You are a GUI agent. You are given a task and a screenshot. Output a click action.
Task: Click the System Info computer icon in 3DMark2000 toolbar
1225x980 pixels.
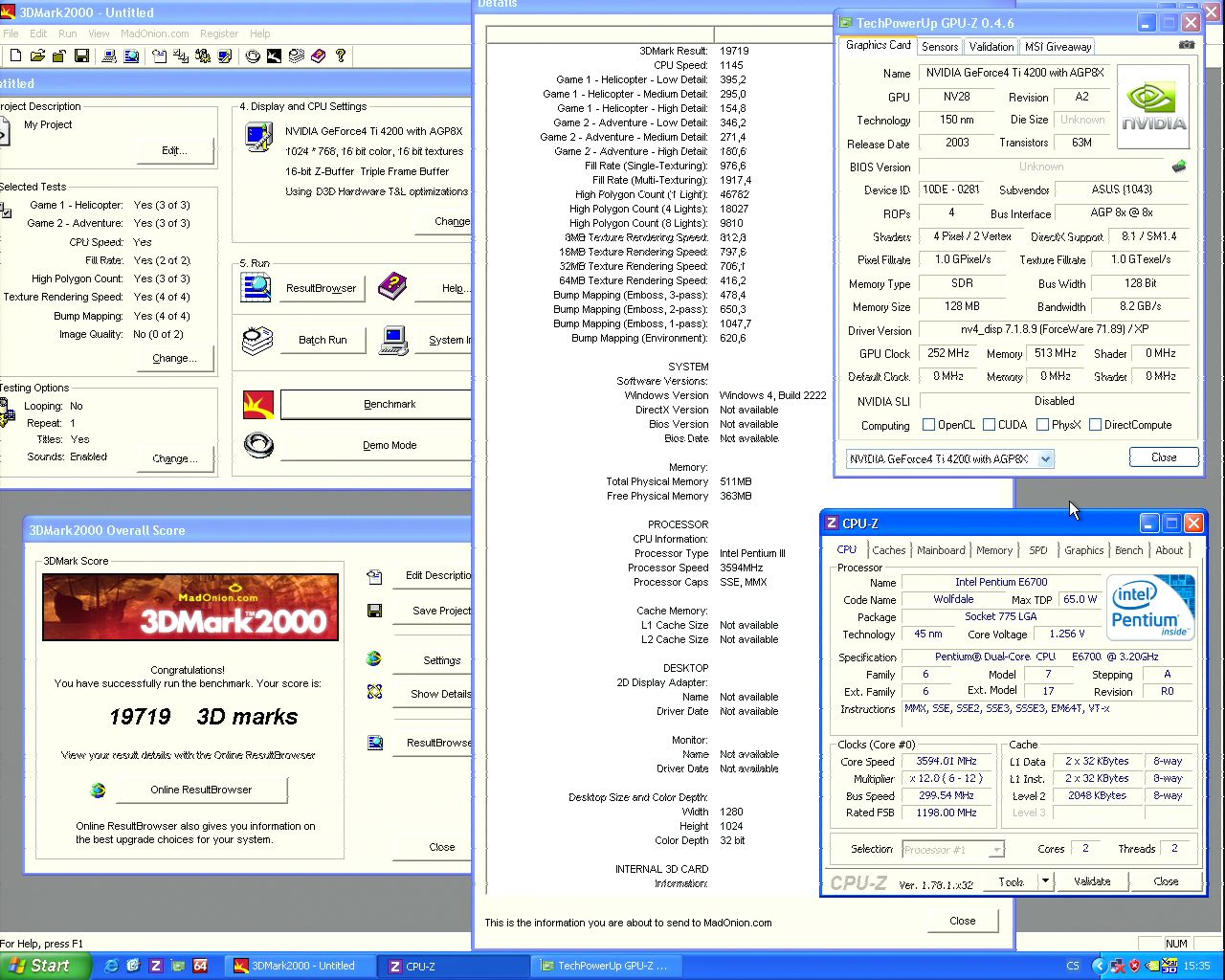coord(109,56)
